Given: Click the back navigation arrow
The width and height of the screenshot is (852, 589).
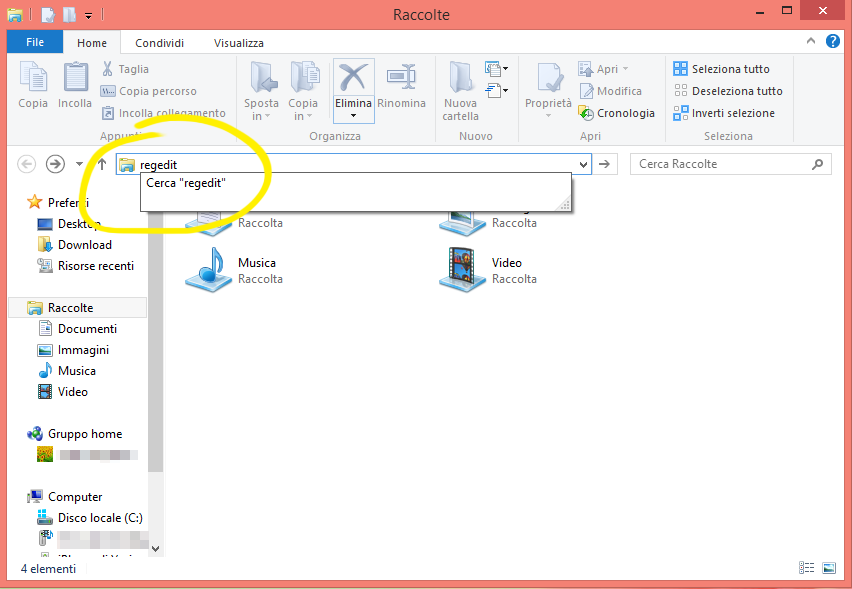Looking at the screenshot, I should (x=27, y=164).
